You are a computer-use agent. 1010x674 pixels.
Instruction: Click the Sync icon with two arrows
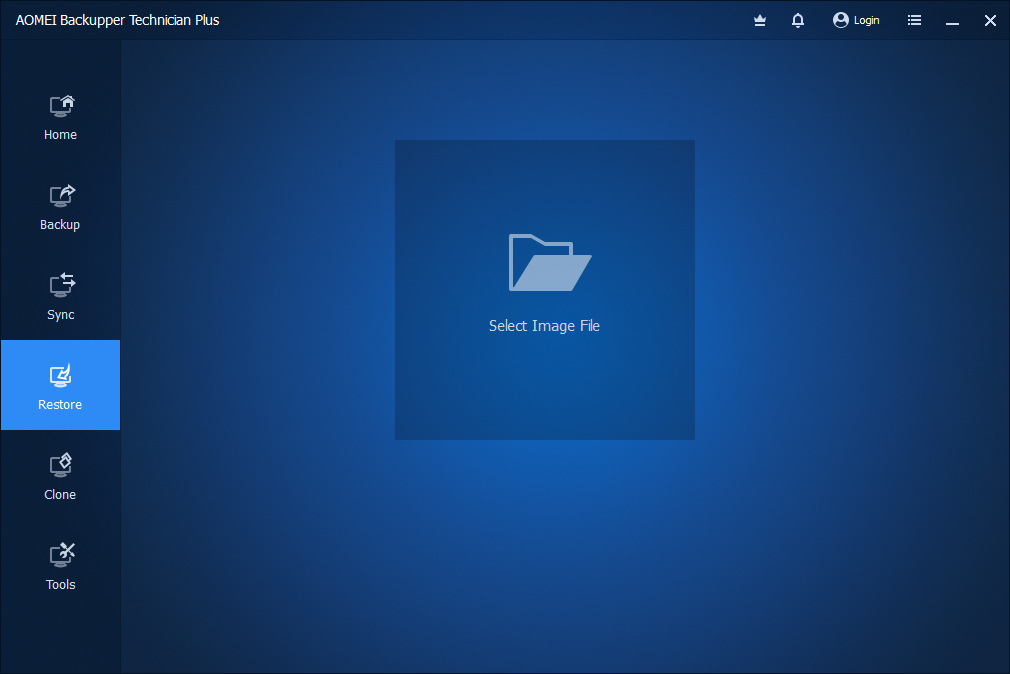pyautogui.click(x=62, y=285)
